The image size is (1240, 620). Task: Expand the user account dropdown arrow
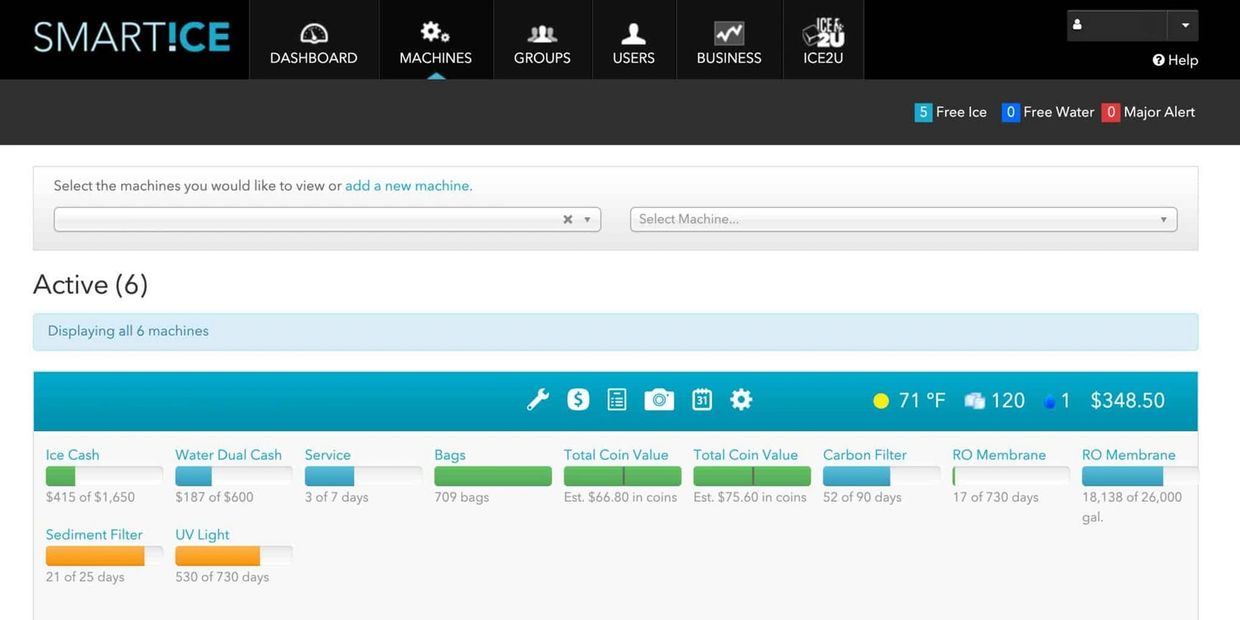click(x=1185, y=25)
